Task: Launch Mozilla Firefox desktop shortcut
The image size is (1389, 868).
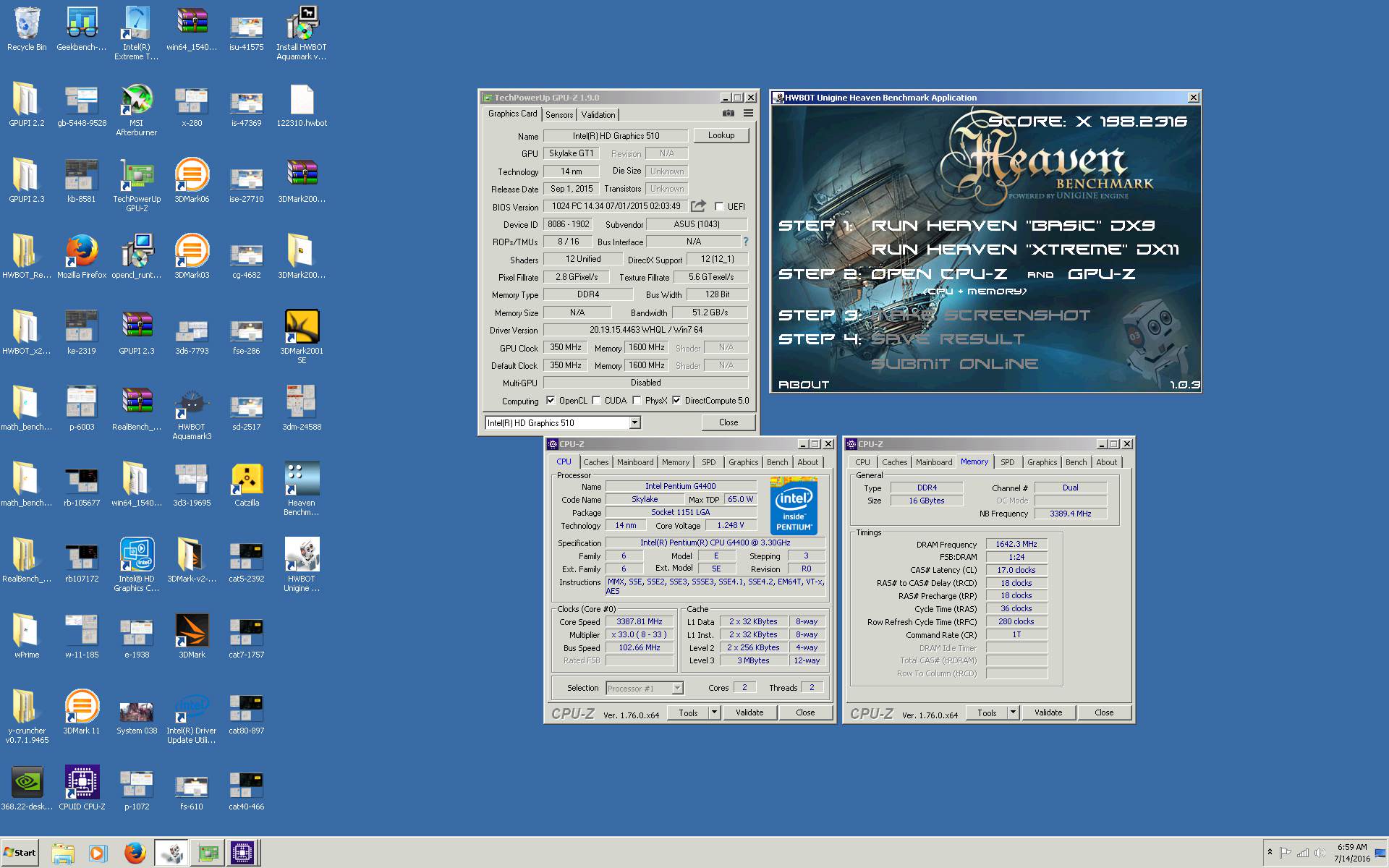Action: [x=82, y=257]
